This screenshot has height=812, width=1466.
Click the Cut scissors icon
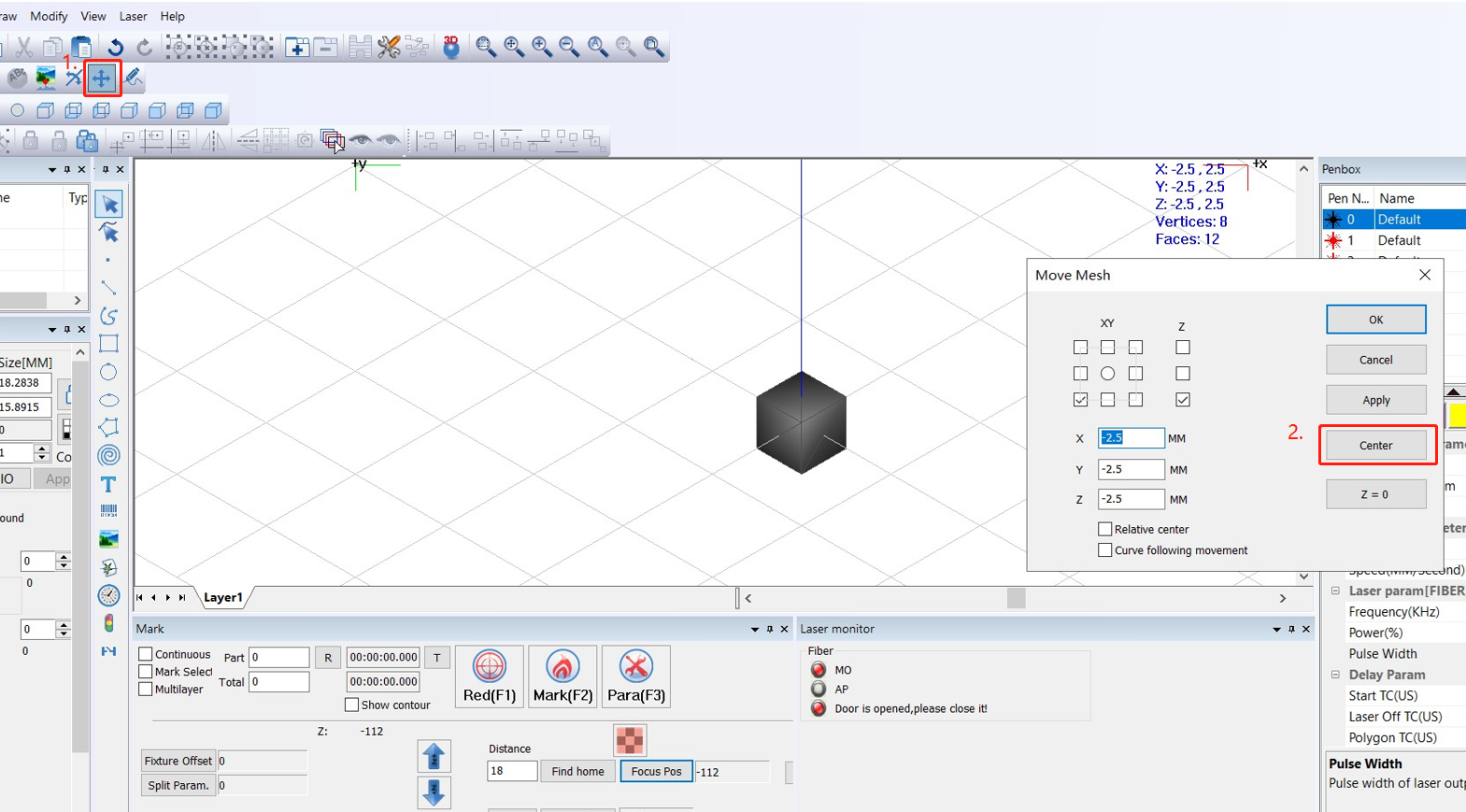[23, 47]
